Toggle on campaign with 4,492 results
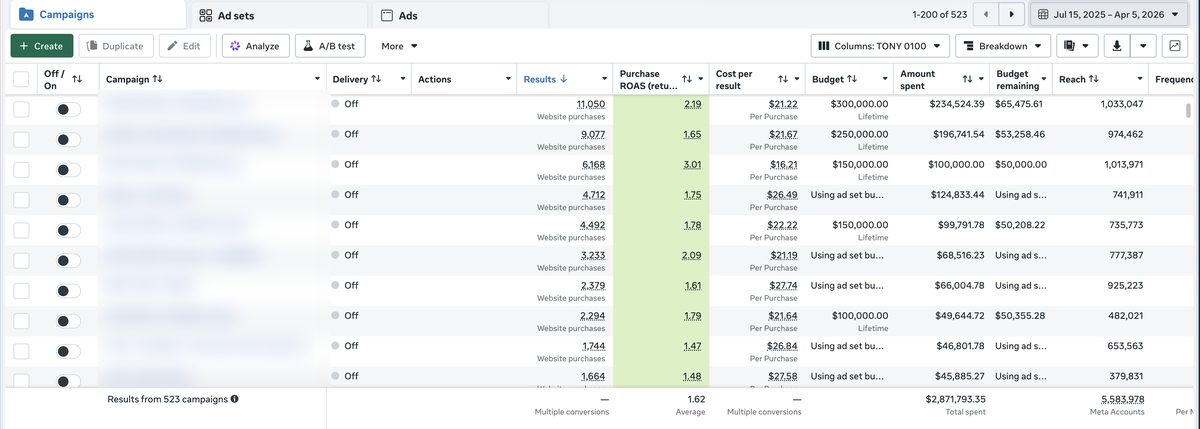This screenshot has width=1200, height=429. (68, 231)
